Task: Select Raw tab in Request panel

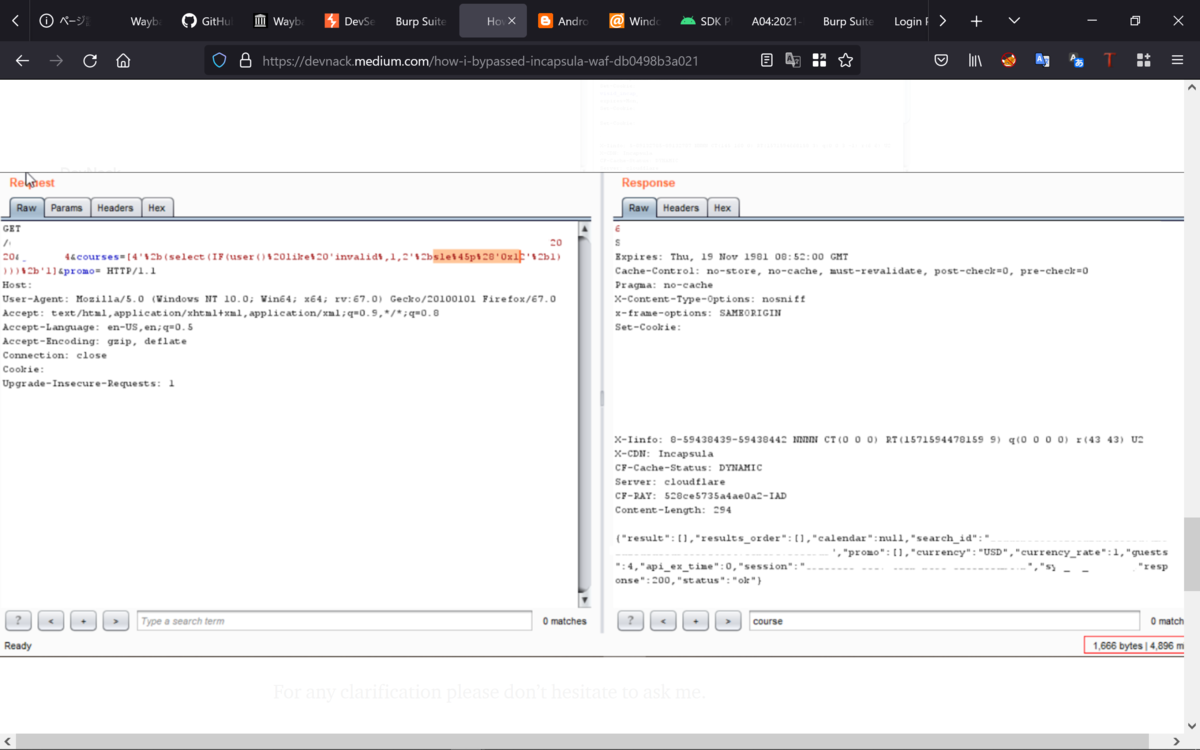Action: (27, 208)
